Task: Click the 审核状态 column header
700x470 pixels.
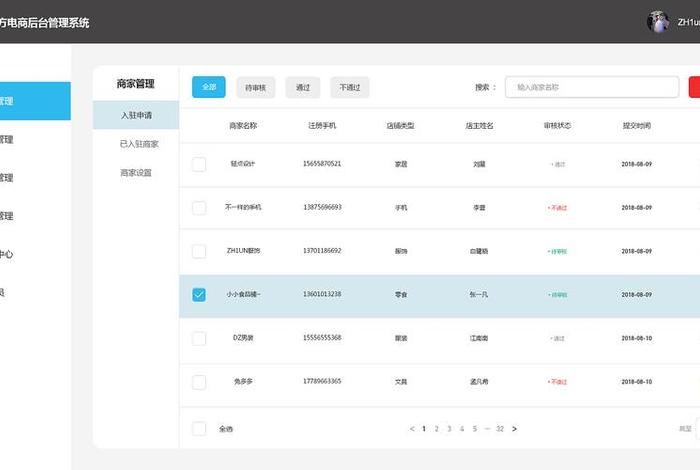Action: pos(558,126)
